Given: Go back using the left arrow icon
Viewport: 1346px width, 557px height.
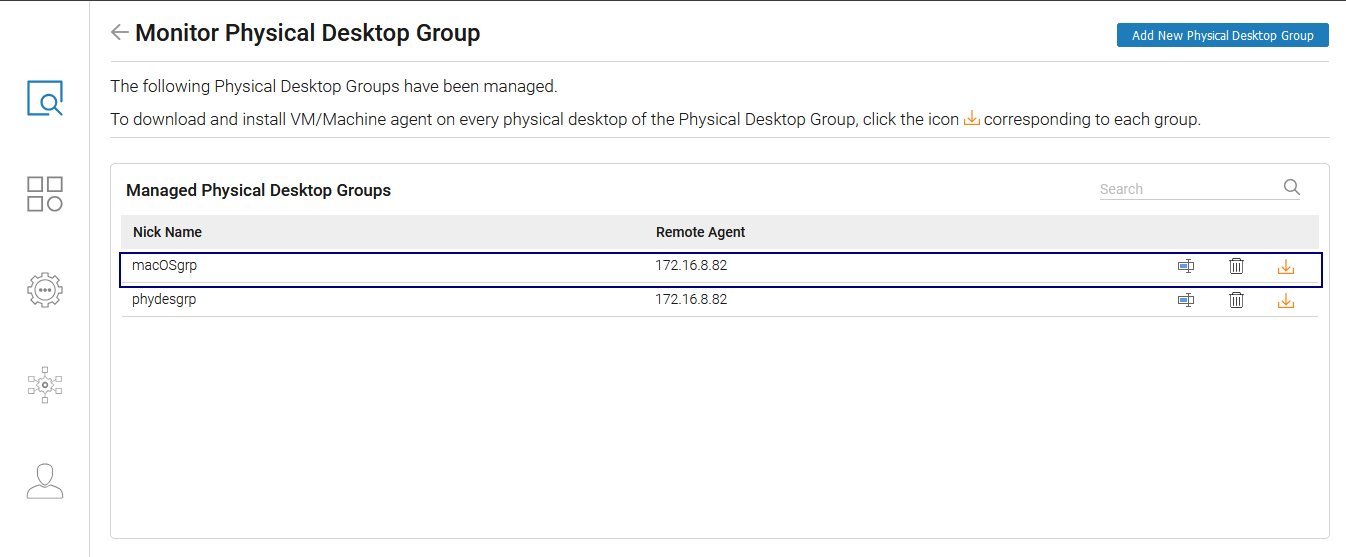Looking at the screenshot, I should [x=119, y=33].
